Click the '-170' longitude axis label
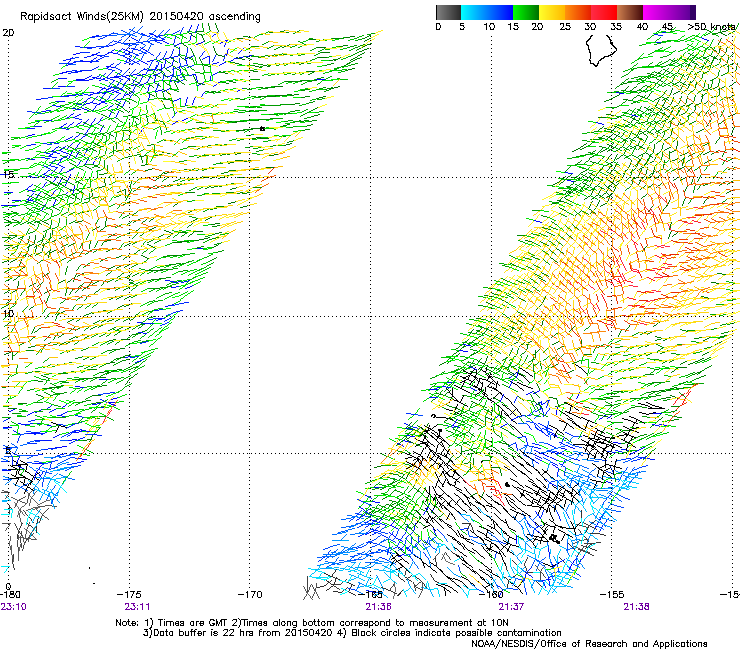740x650 pixels. [250, 595]
